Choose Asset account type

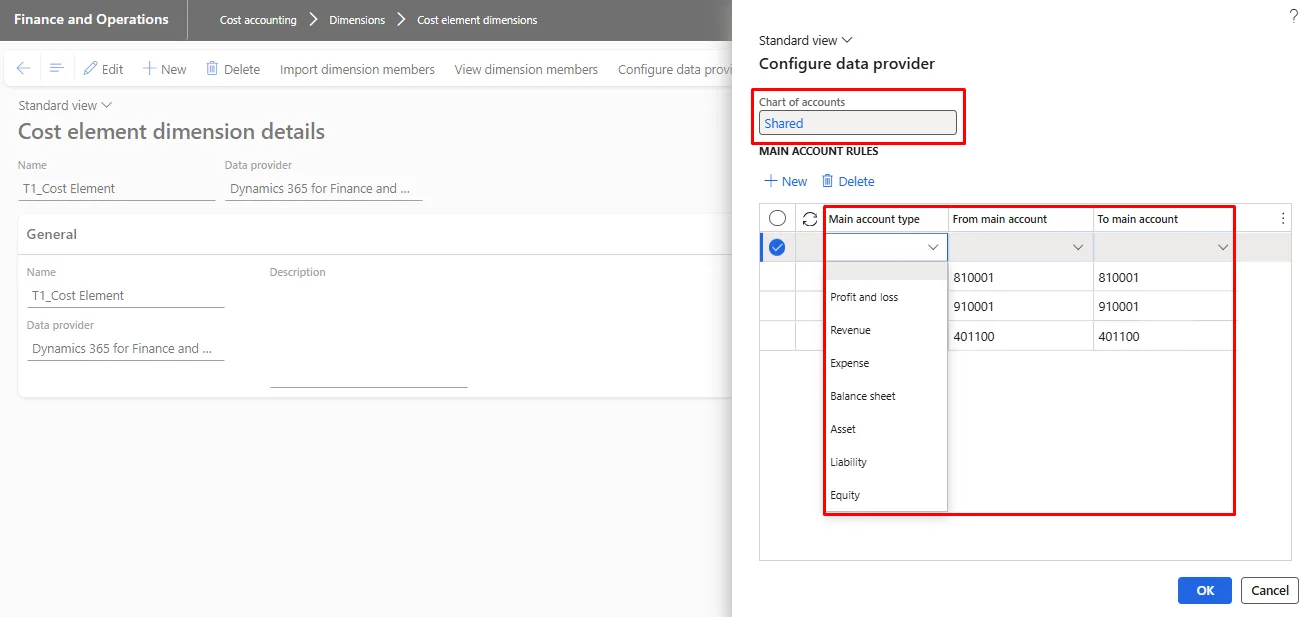point(886,429)
